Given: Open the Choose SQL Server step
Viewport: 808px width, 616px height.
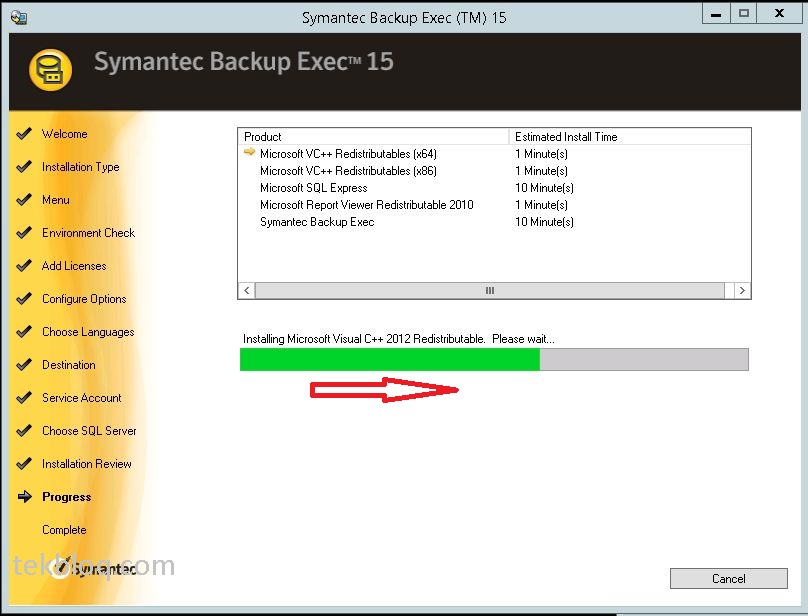Looking at the screenshot, I should tap(89, 431).
